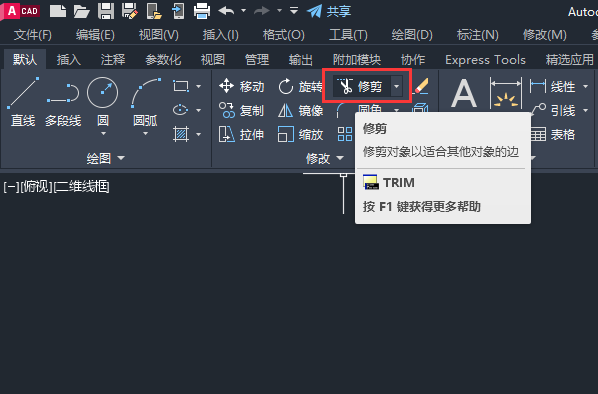
Task: Select the hatch fill tool icon
Action: coord(181,134)
